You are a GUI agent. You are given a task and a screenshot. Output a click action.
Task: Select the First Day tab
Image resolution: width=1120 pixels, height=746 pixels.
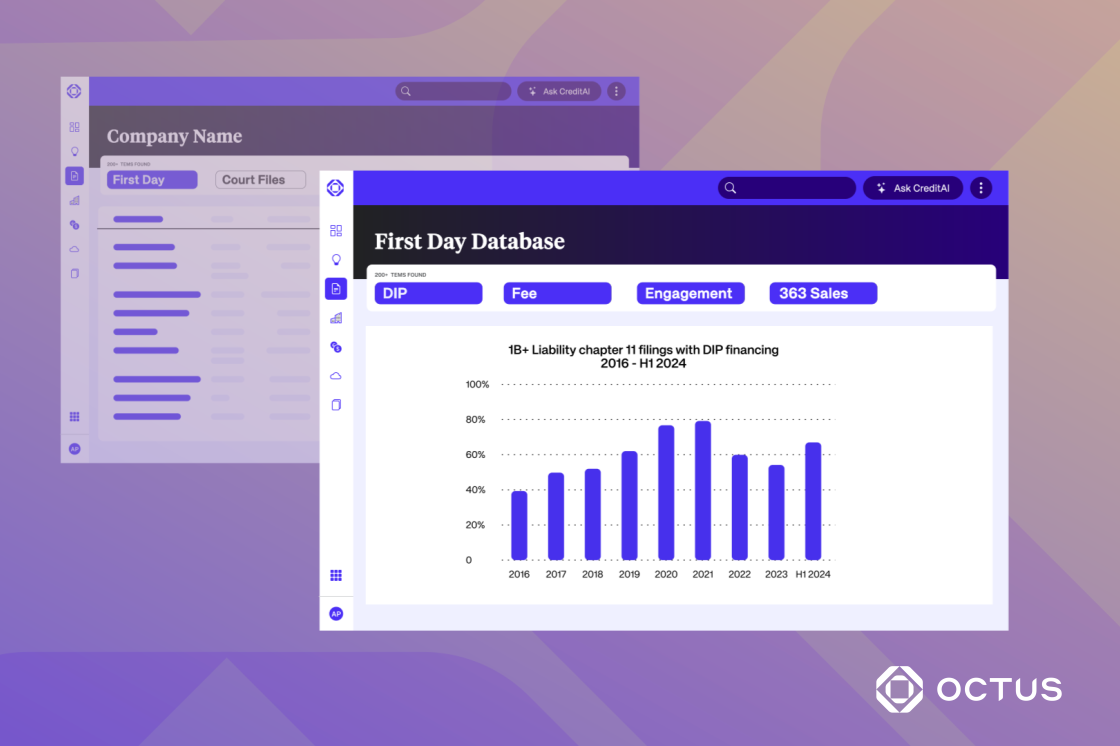coord(151,179)
